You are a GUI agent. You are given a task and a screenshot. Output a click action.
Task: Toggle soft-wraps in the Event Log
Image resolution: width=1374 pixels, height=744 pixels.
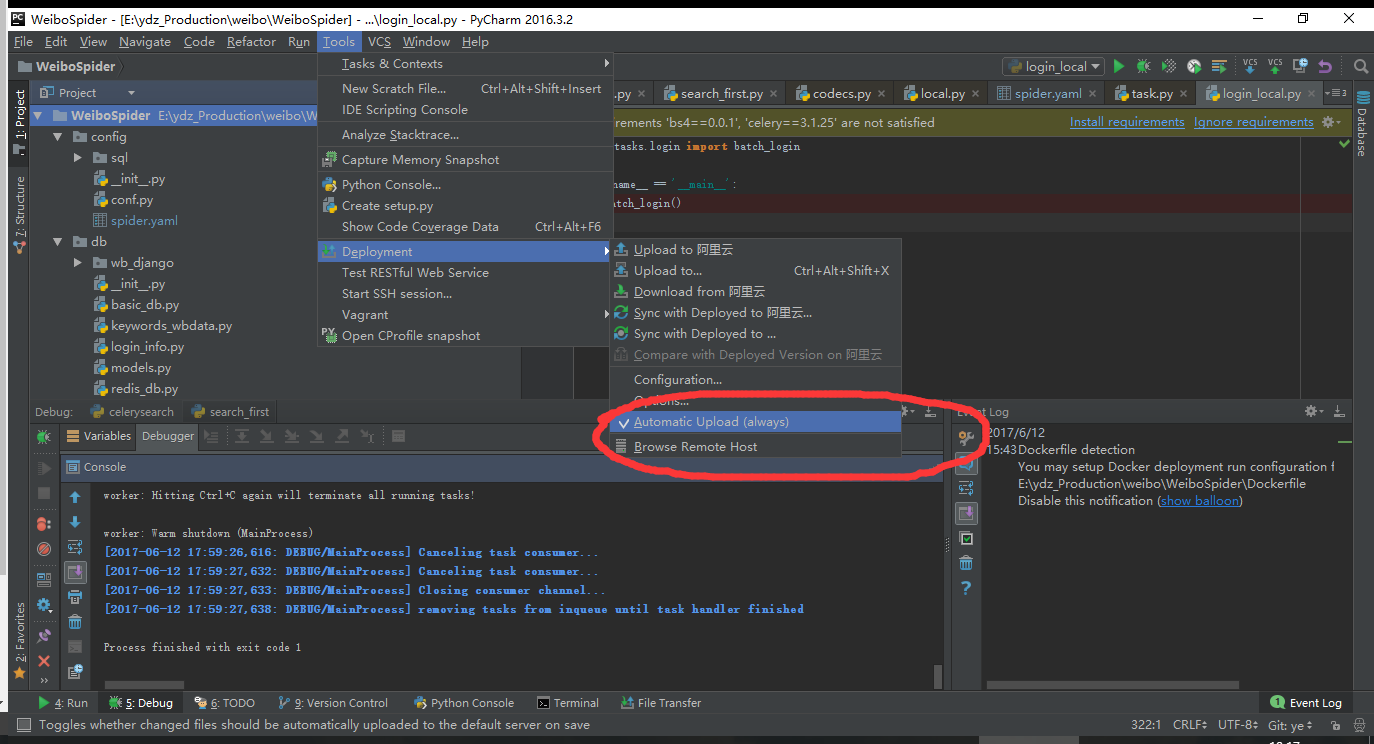(966, 488)
